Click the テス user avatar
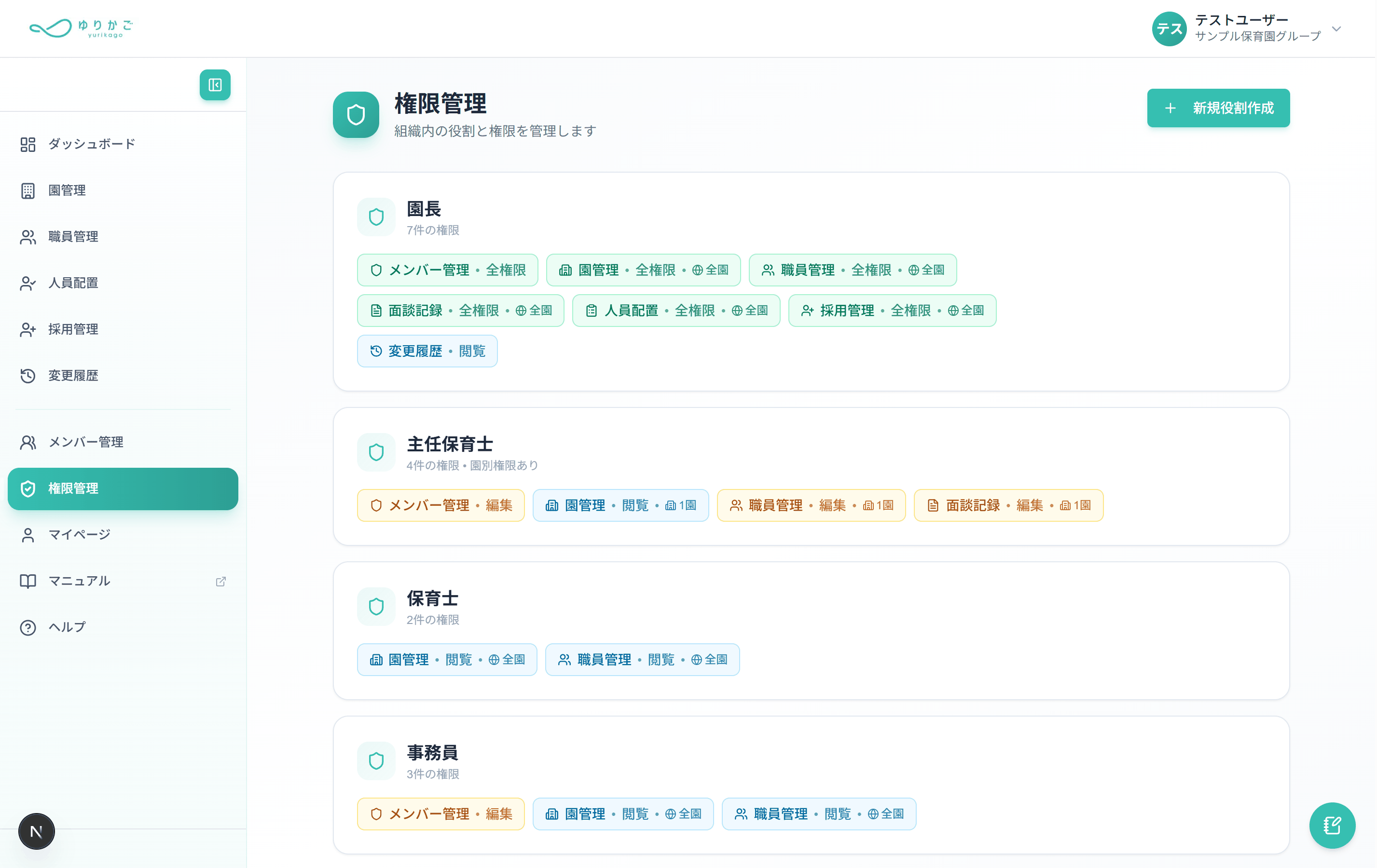 [1169, 28]
